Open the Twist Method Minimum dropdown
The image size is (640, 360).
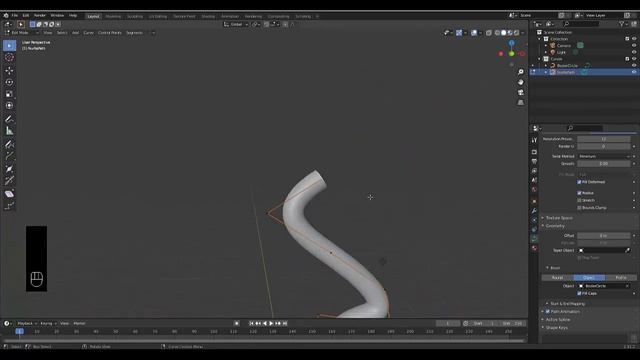(x=604, y=156)
